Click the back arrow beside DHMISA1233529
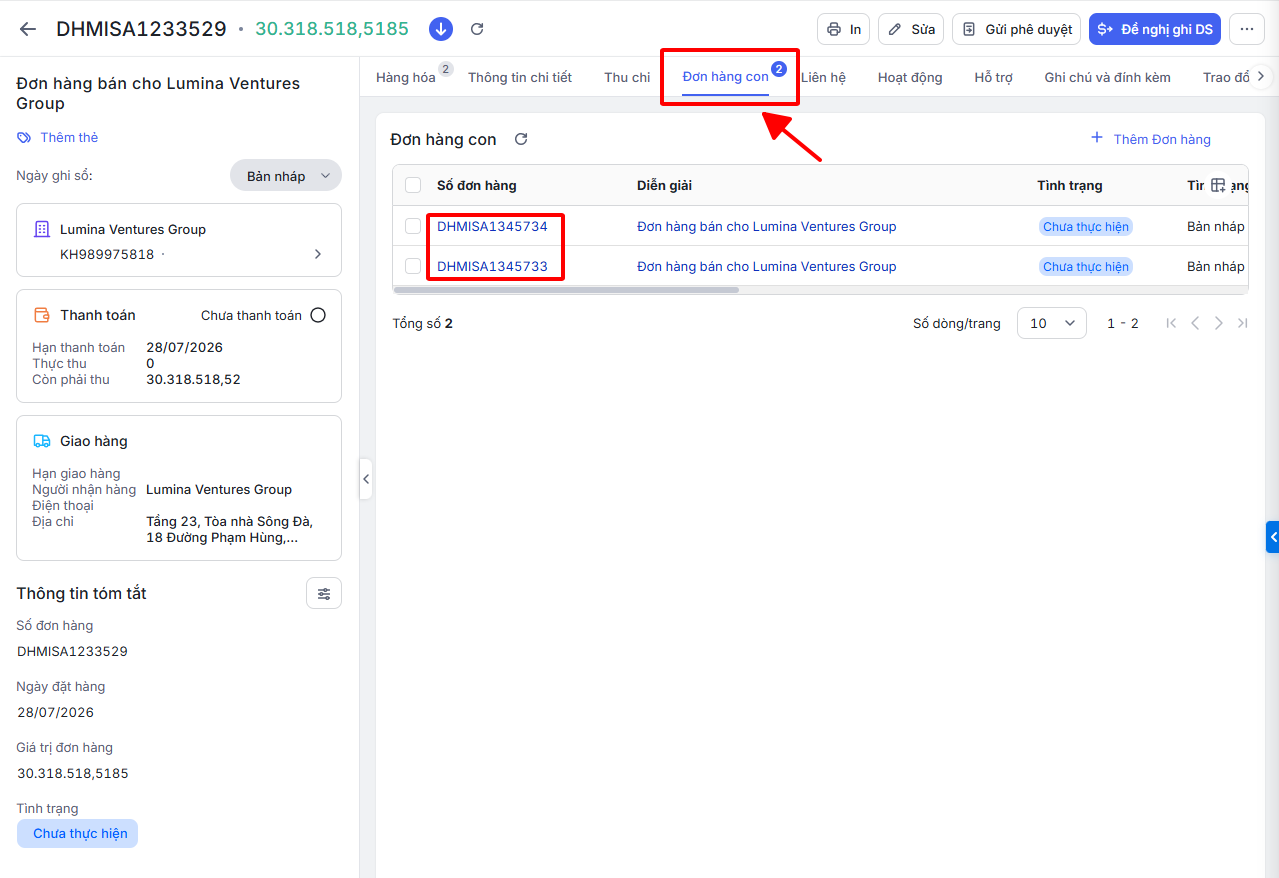The height and width of the screenshot is (878, 1279). (28, 29)
